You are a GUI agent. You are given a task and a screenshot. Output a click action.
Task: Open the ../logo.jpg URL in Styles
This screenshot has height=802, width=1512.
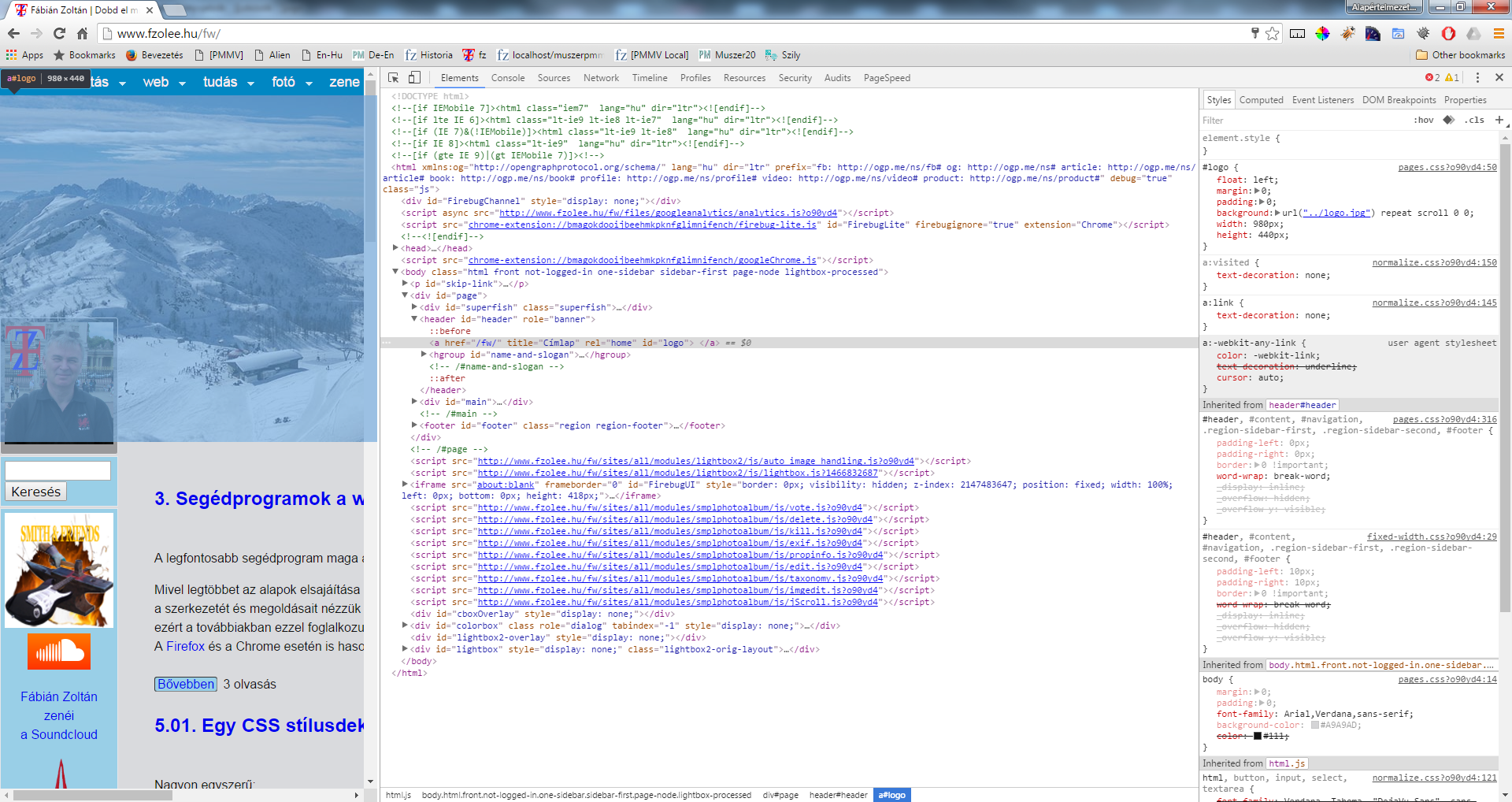coord(1336,213)
